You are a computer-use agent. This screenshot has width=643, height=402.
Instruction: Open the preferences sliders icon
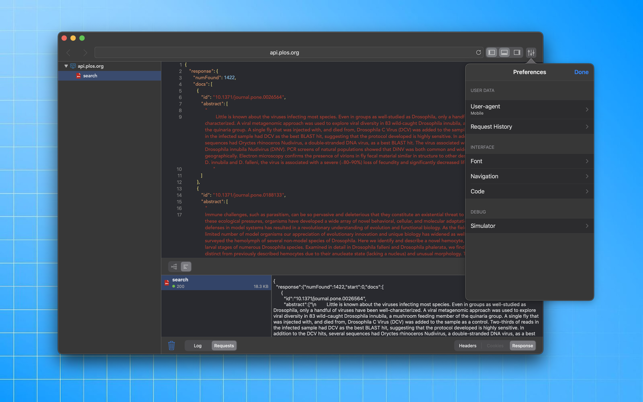(531, 53)
